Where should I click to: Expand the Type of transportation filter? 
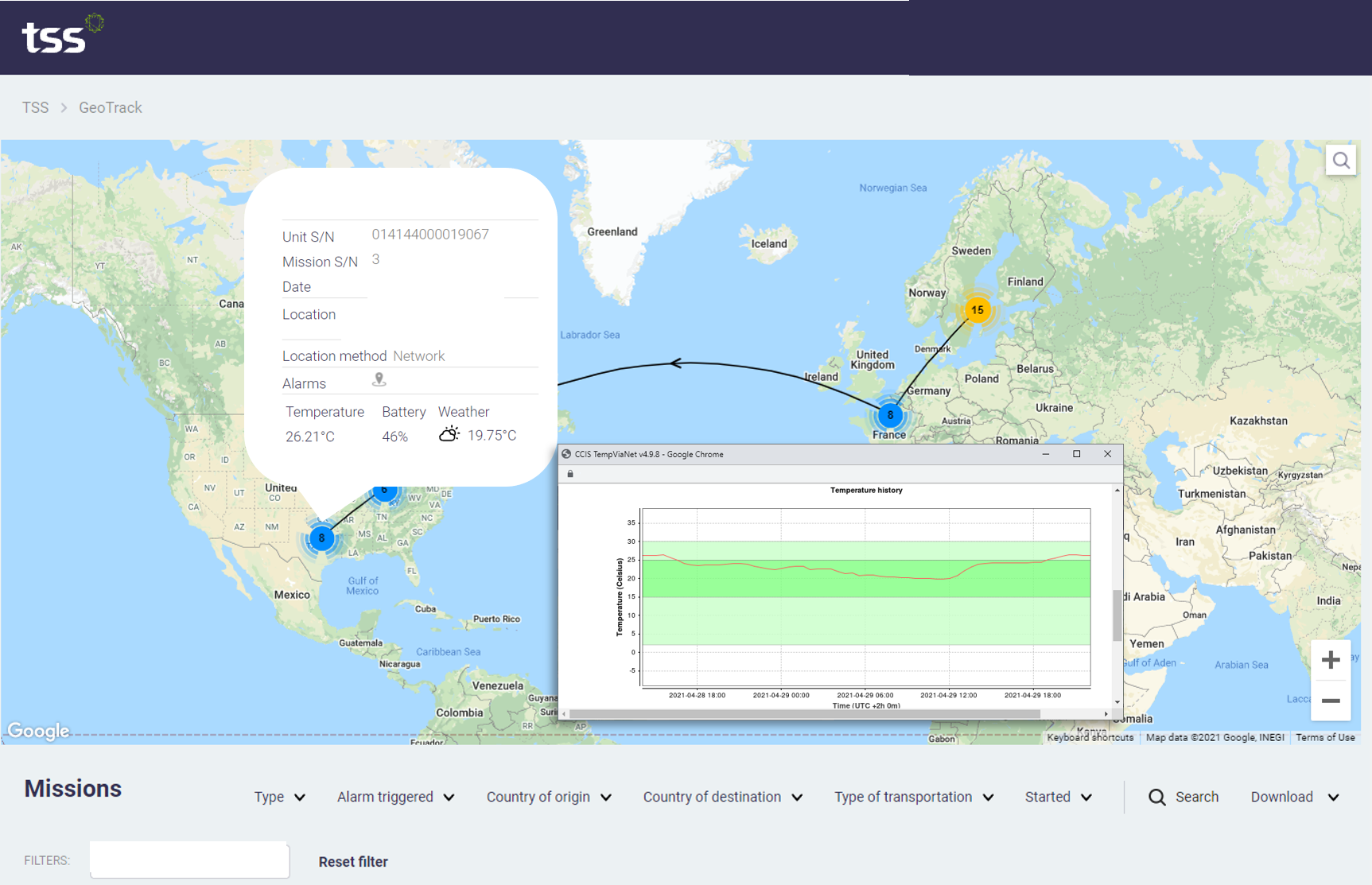coord(913,797)
